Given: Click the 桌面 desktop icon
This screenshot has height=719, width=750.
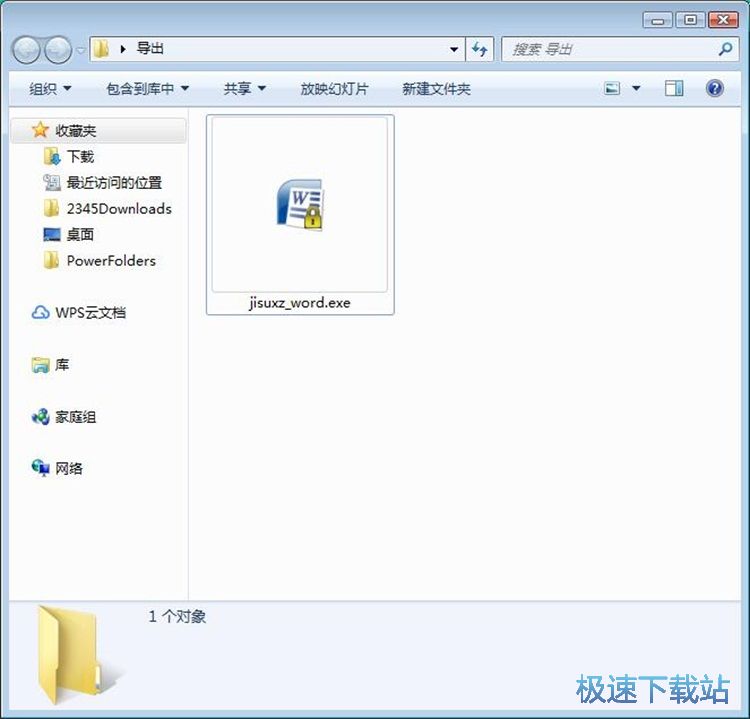Looking at the screenshot, I should [x=52, y=234].
